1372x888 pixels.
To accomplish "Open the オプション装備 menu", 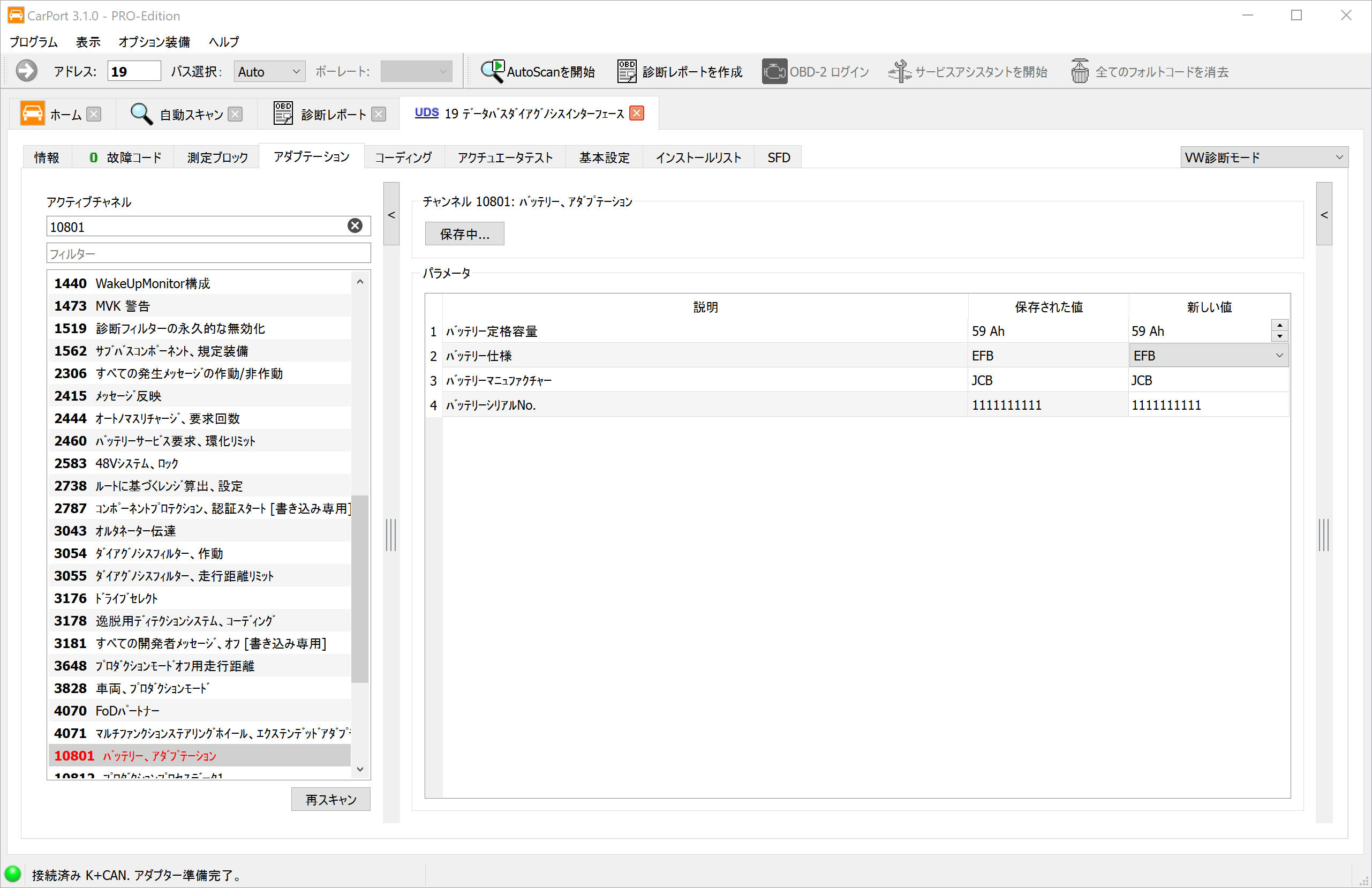I will 154,42.
